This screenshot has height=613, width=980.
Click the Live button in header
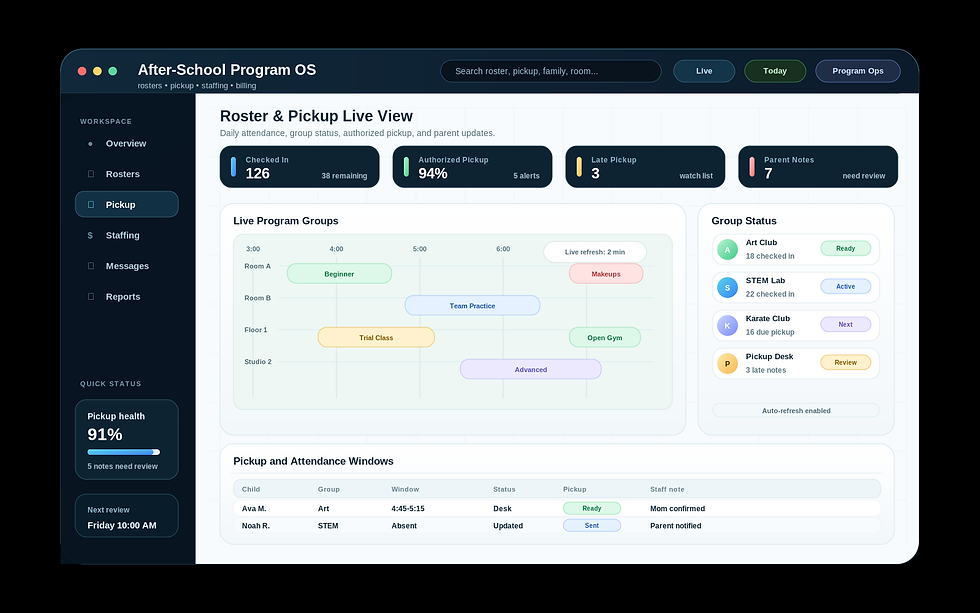click(x=704, y=71)
